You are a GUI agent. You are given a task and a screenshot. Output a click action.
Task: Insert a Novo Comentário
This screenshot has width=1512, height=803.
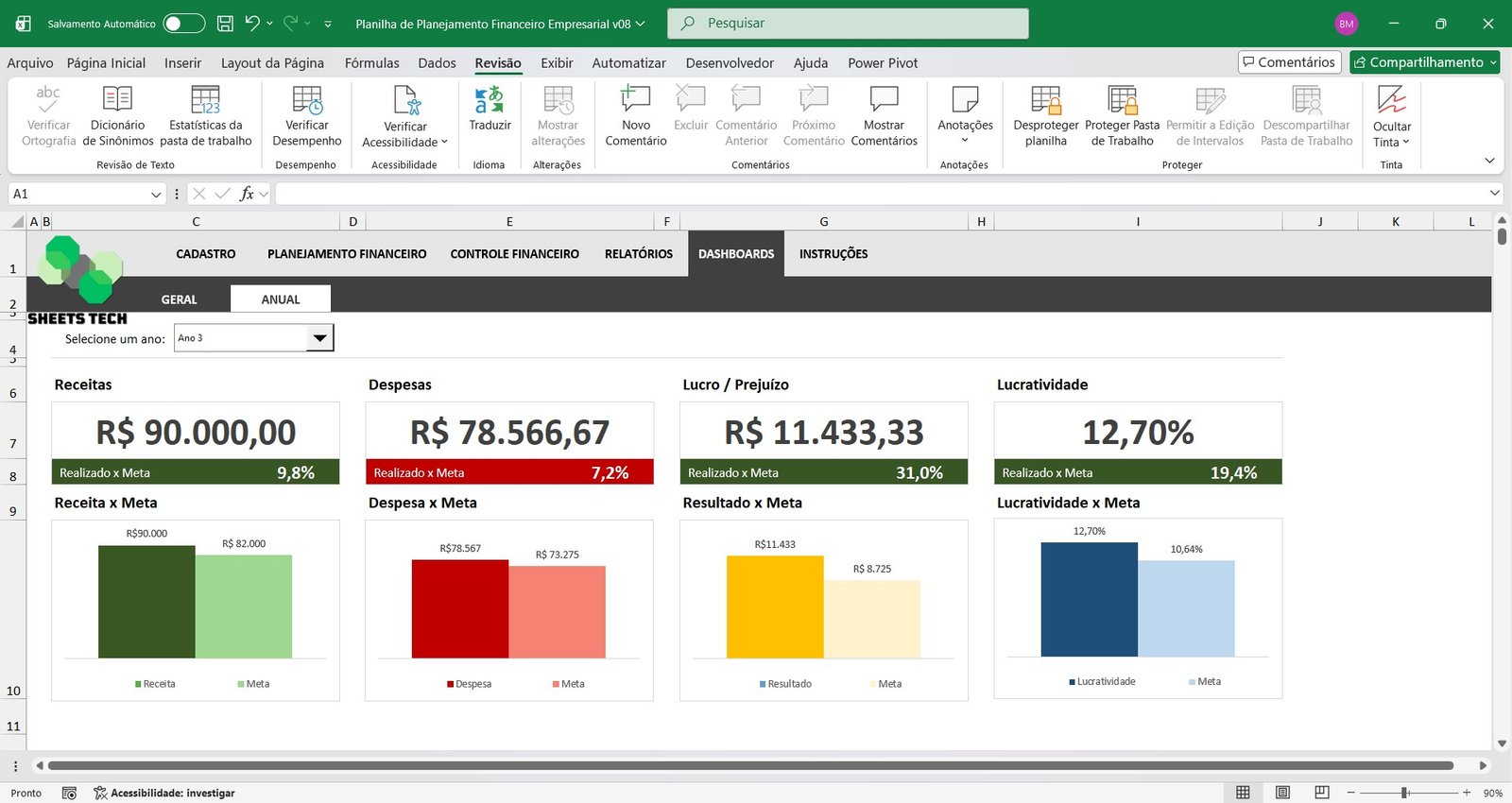pos(635,100)
